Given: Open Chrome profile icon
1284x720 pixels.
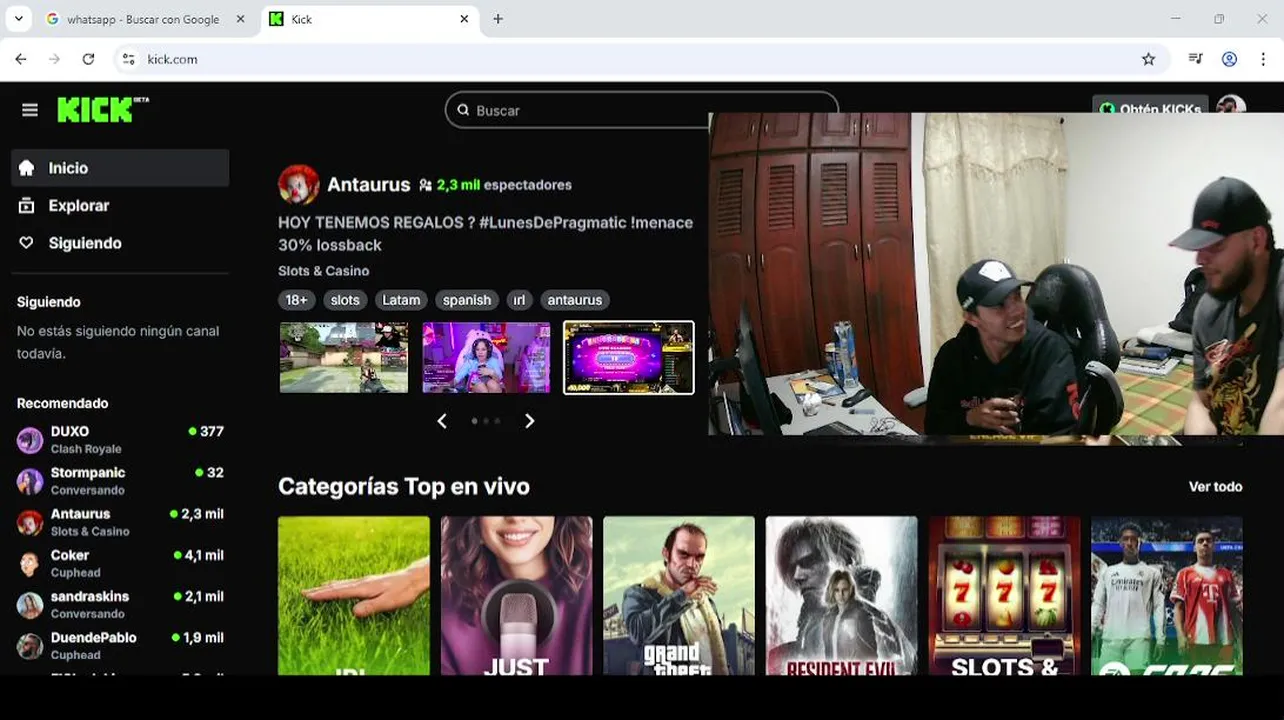Looking at the screenshot, I should coord(1230,59).
